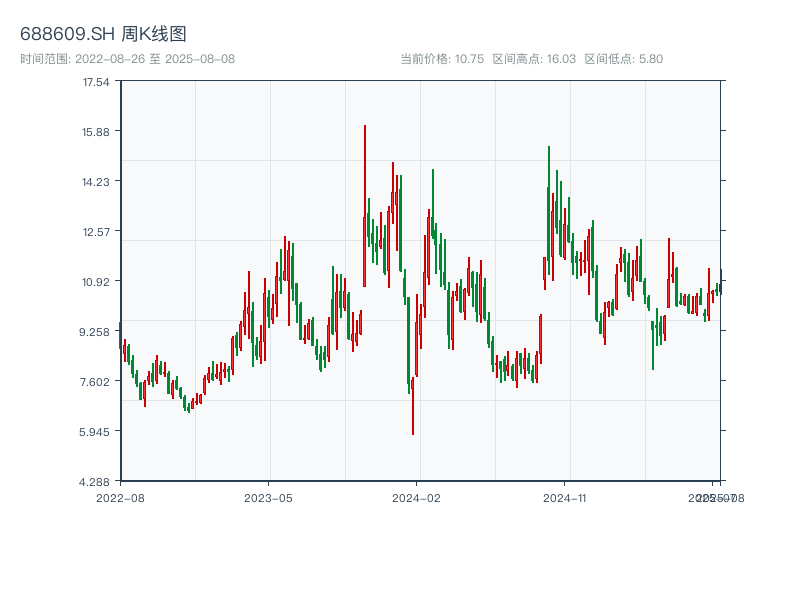Image resolution: width=800 pixels, height=600 pixels.
Task: Select the 时间范围 2022-08-26 至 2025-08-08 text
Action: point(128,59)
